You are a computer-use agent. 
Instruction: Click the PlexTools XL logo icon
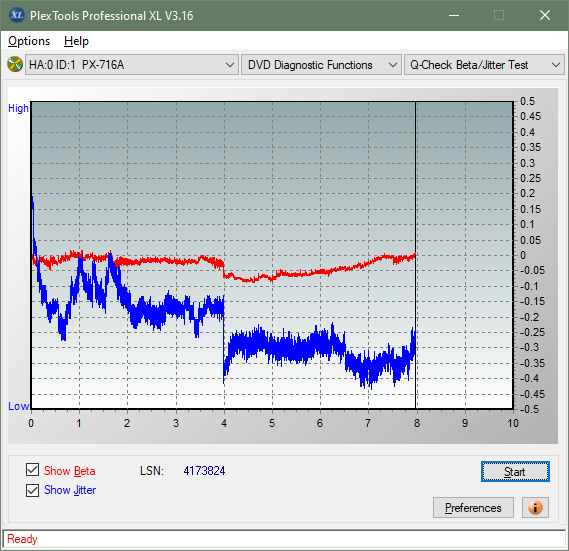click(x=16, y=15)
